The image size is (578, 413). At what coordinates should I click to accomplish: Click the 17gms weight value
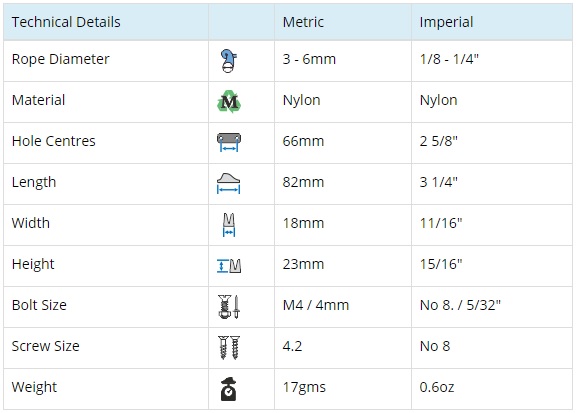click(304, 387)
